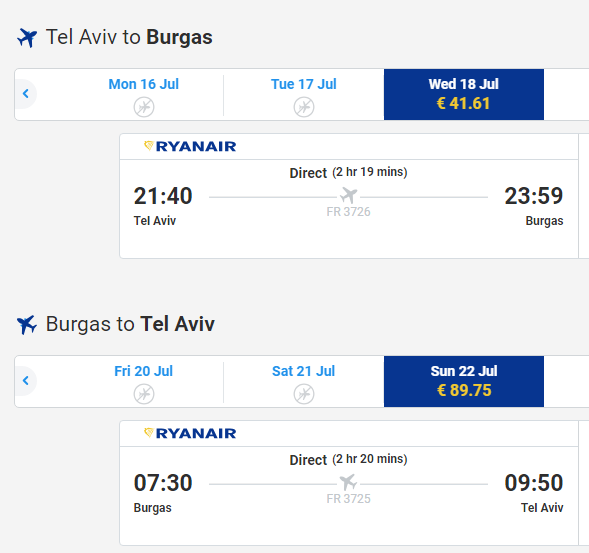Select the Sat 21 Jul date tab
The image size is (589, 553).
coord(304,382)
